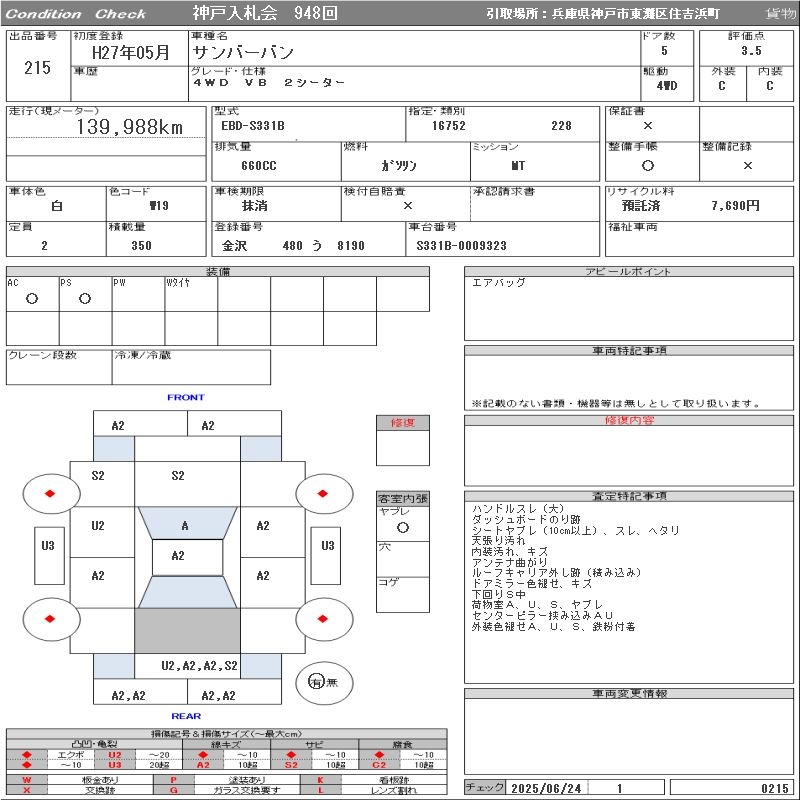The height and width of the screenshot is (800, 800).
Task: Click the rear-left wheel red diamond marker
Action: point(50,619)
